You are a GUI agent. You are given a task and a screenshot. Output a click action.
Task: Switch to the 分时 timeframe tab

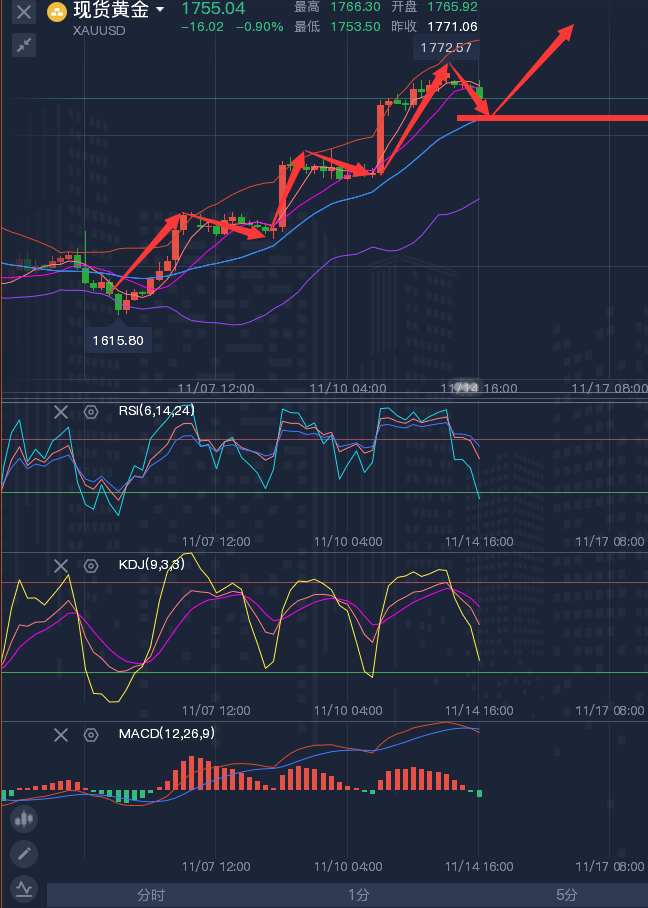(x=151, y=896)
